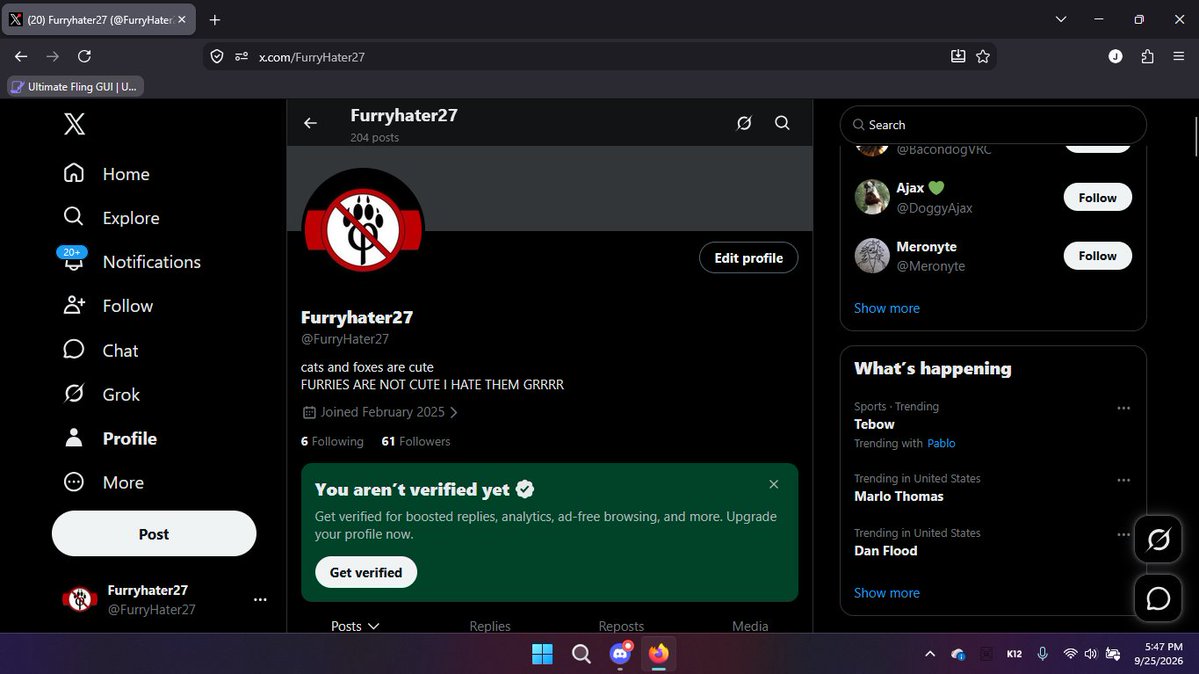Open the Joined February 2025 details
The width and height of the screenshot is (1199, 674).
(x=380, y=412)
